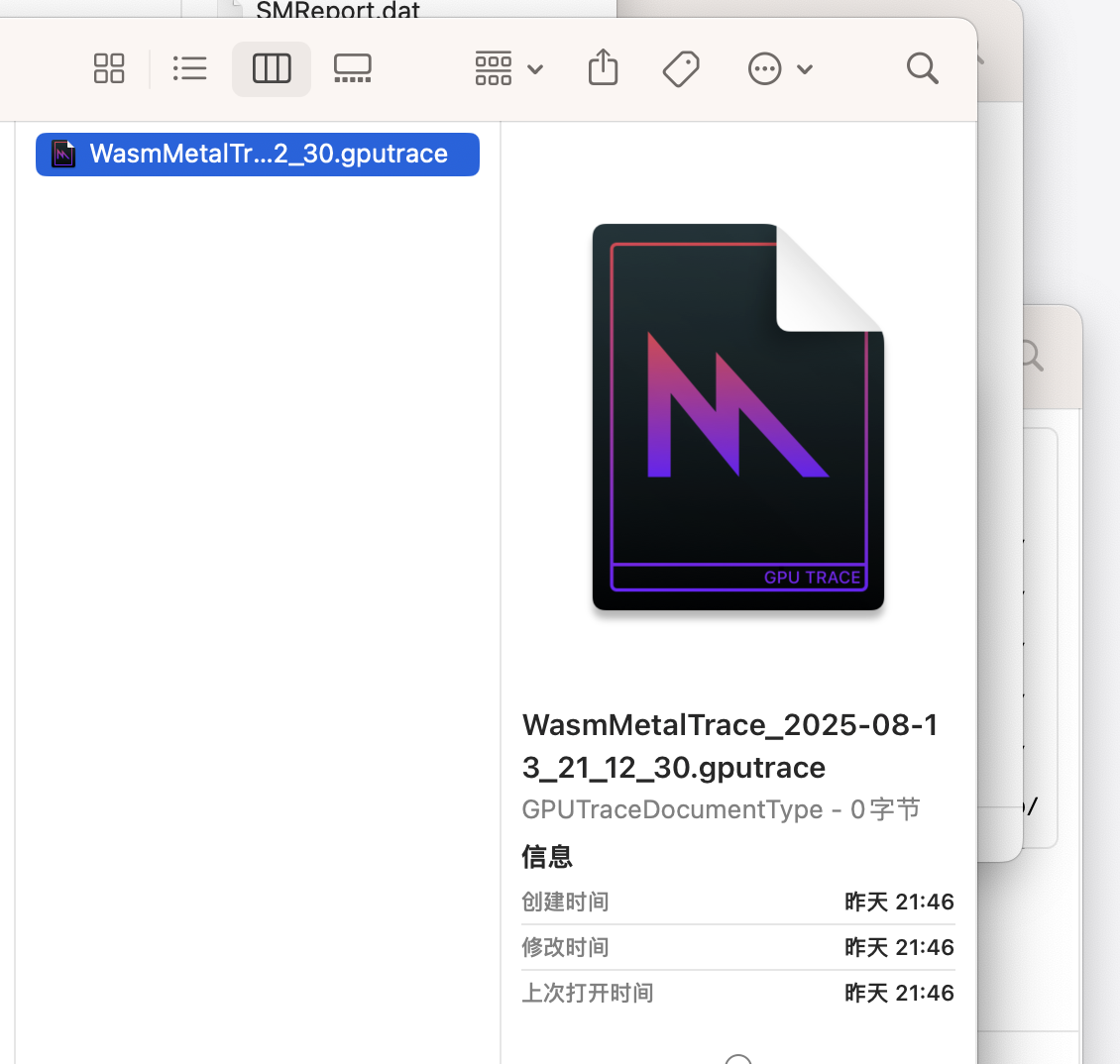This screenshot has height=1064, width=1120.
Task: Click the 信息 section heading
Action: click(547, 856)
